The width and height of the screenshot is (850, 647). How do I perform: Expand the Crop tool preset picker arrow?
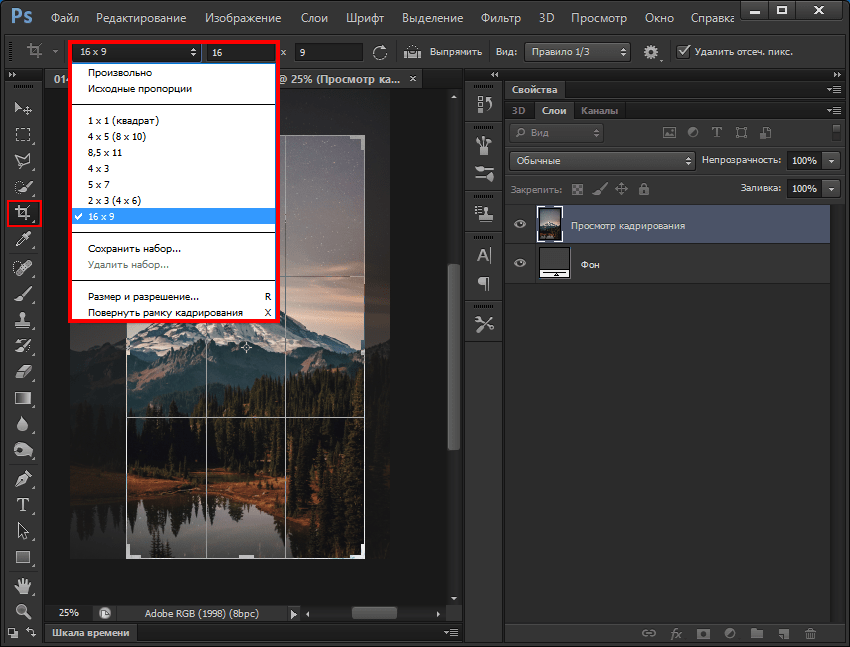pyautogui.click(x=55, y=52)
